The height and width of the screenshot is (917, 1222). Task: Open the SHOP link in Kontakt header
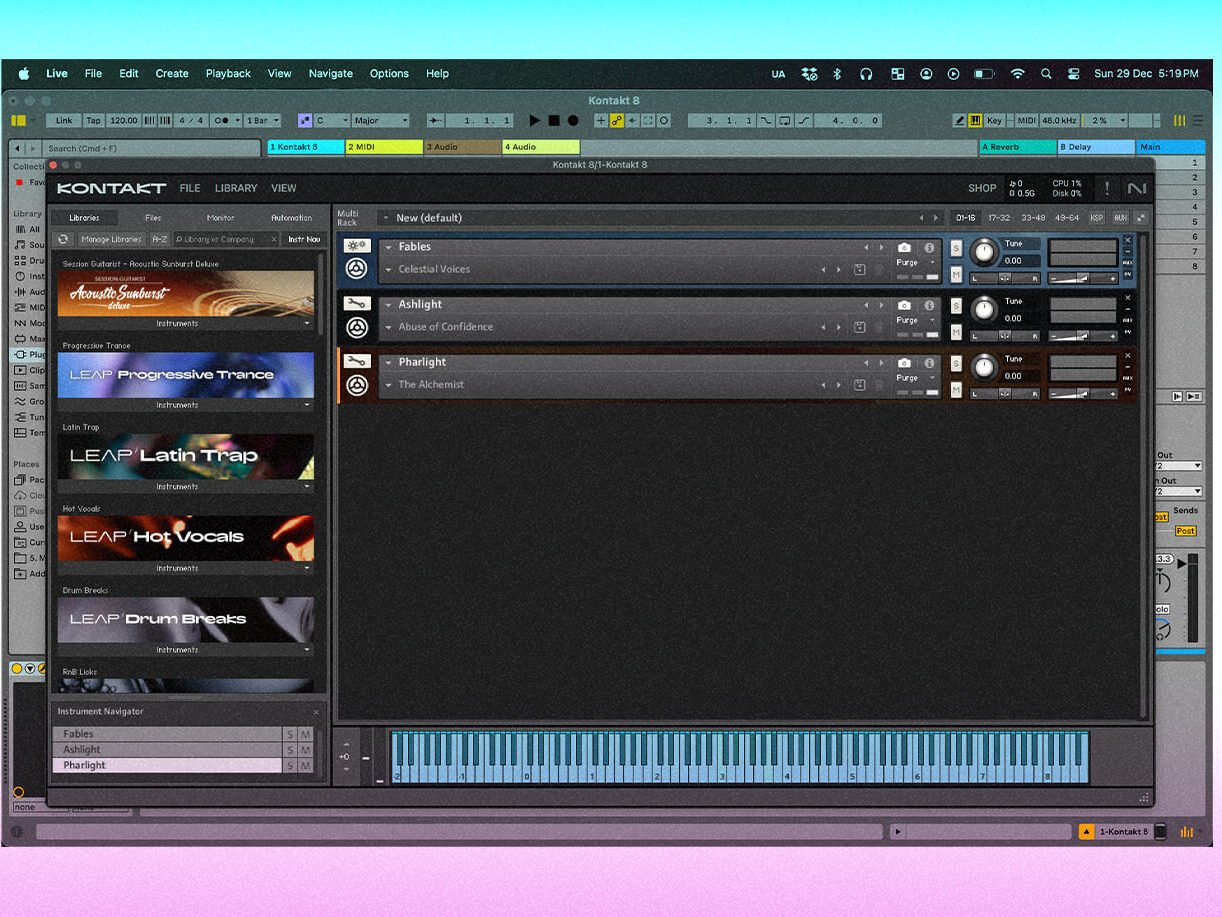[982, 188]
